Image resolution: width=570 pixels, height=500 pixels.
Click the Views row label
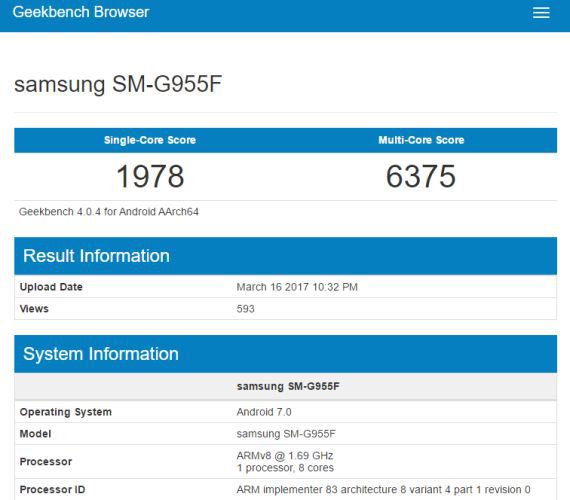[x=34, y=309]
